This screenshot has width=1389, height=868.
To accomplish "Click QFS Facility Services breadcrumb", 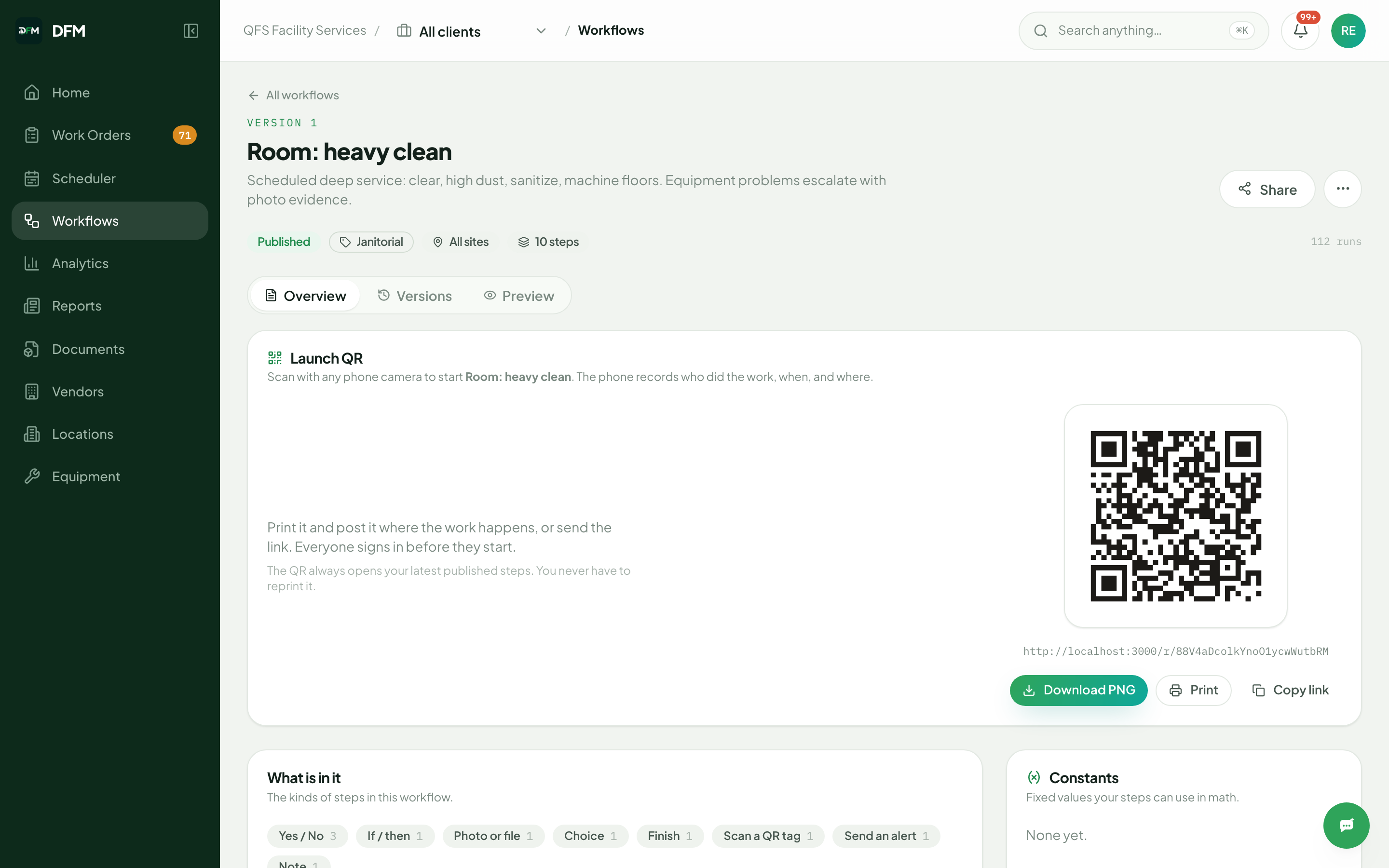I will [x=305, y=30].
